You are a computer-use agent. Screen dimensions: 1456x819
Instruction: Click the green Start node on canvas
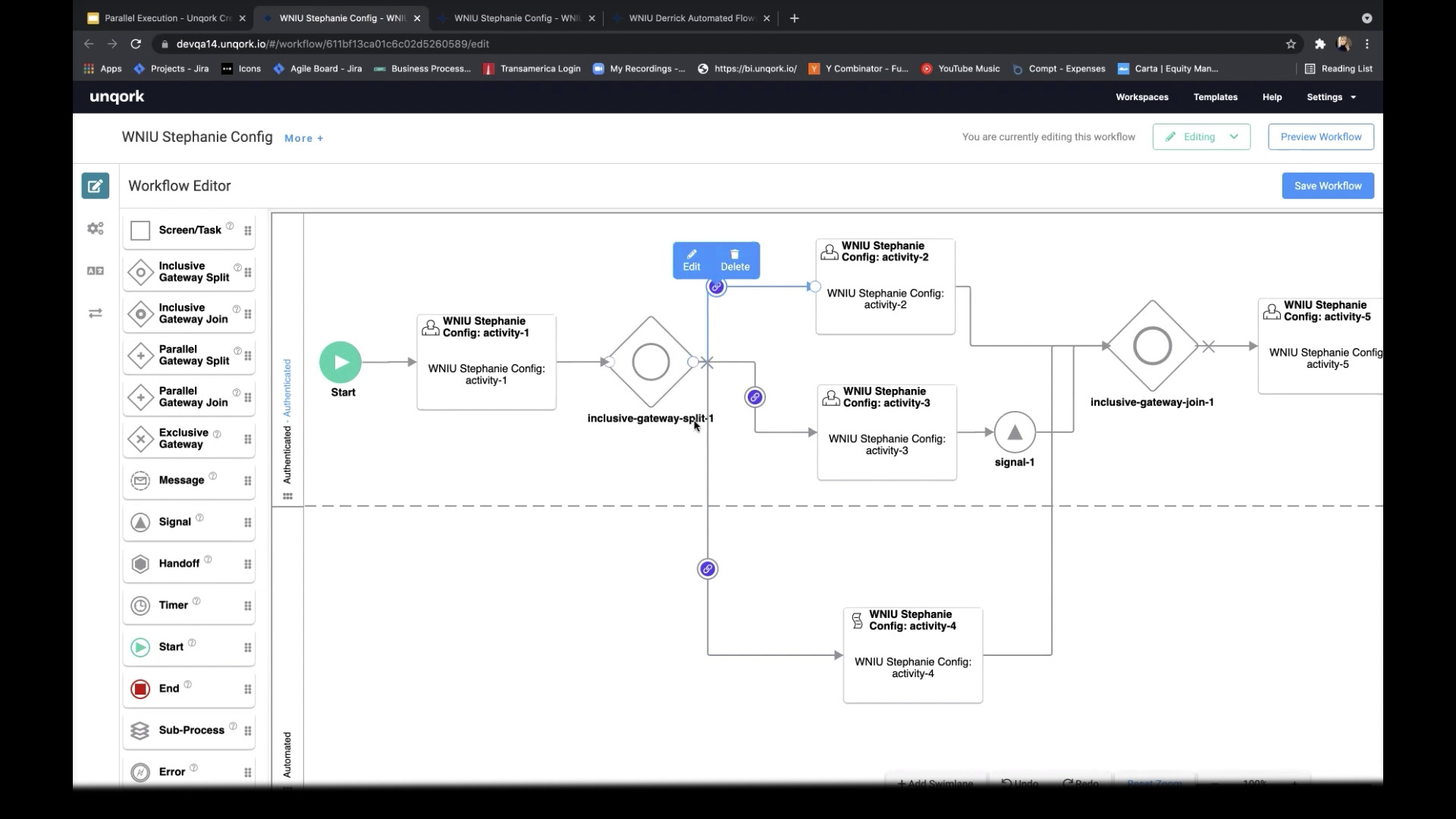pos(340,362)
